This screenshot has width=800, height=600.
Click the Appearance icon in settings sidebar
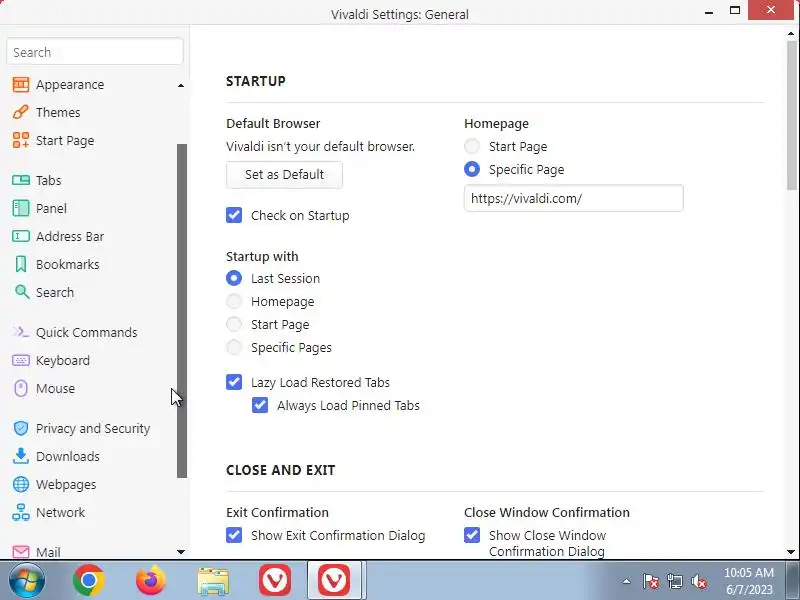click(x=20, y=84)
